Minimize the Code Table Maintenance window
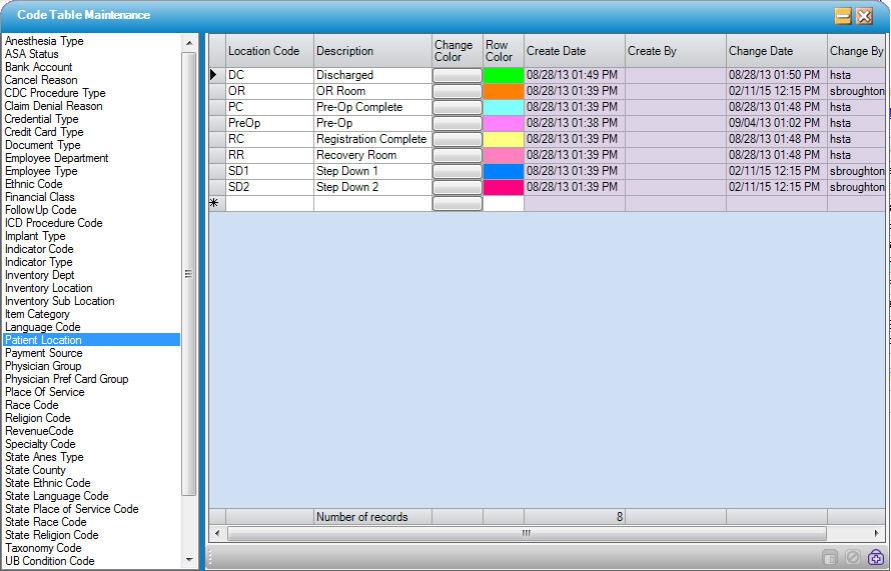 tap(843, 16)
